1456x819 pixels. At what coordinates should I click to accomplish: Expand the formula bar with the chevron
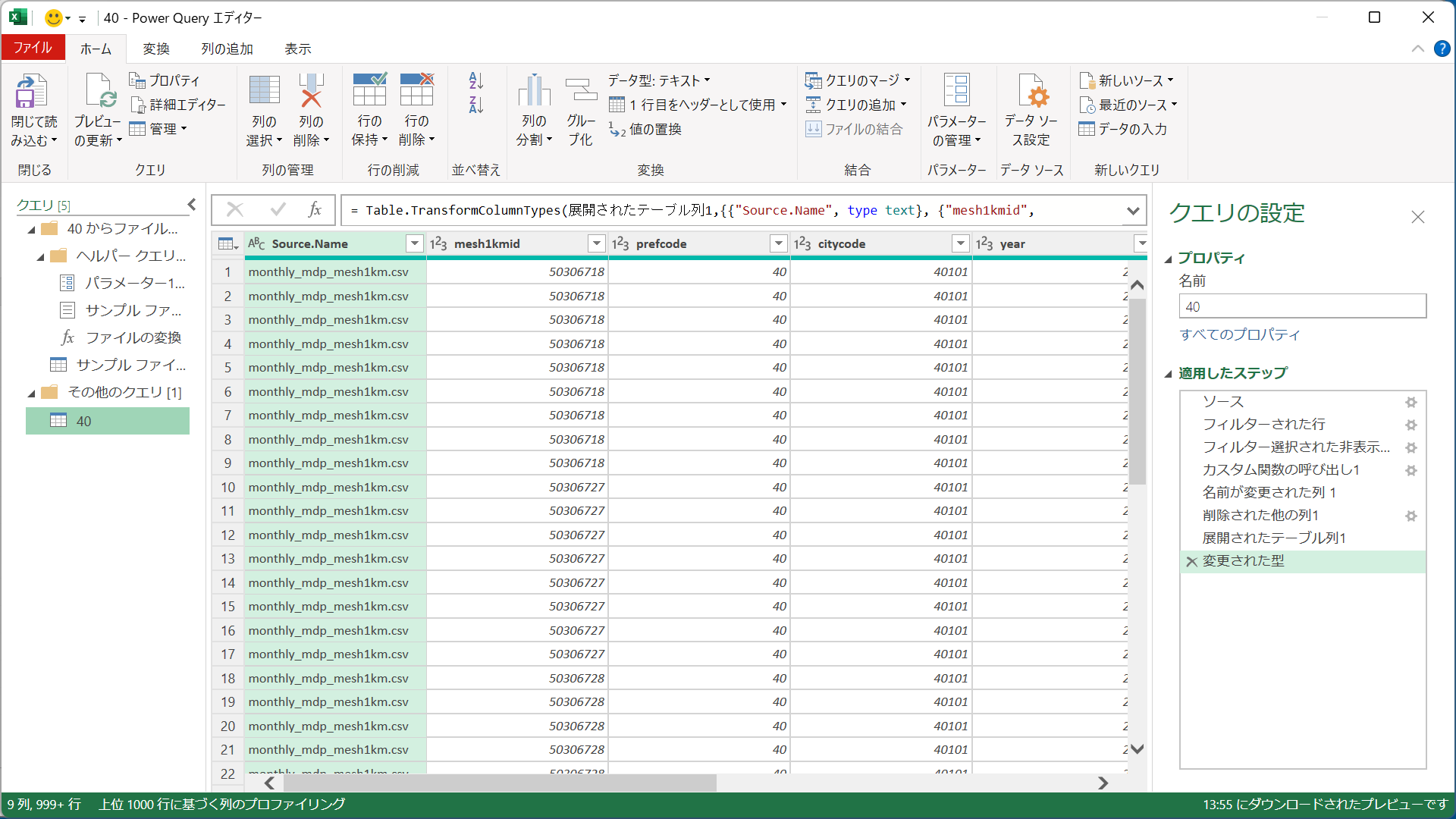1133,211
